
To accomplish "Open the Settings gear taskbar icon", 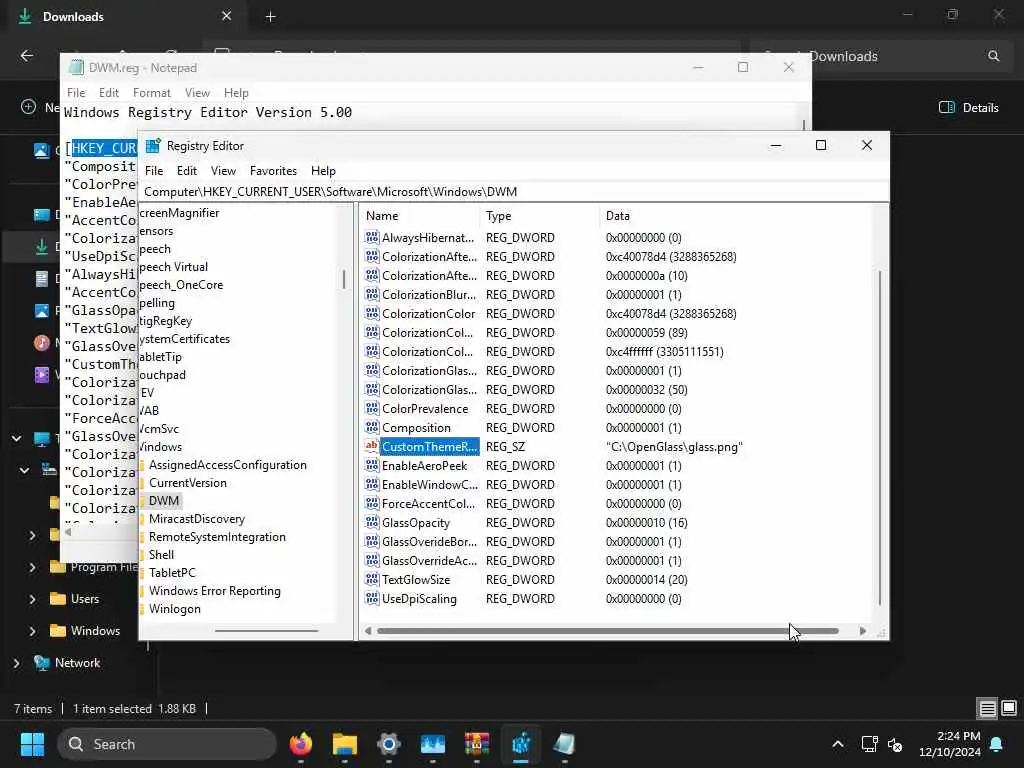I will pyautogui.click(x=389, y=744).
